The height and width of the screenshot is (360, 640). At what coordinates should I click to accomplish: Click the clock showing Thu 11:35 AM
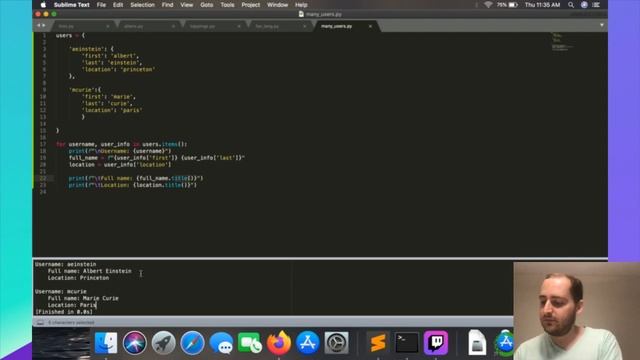[x=542, y=5]
